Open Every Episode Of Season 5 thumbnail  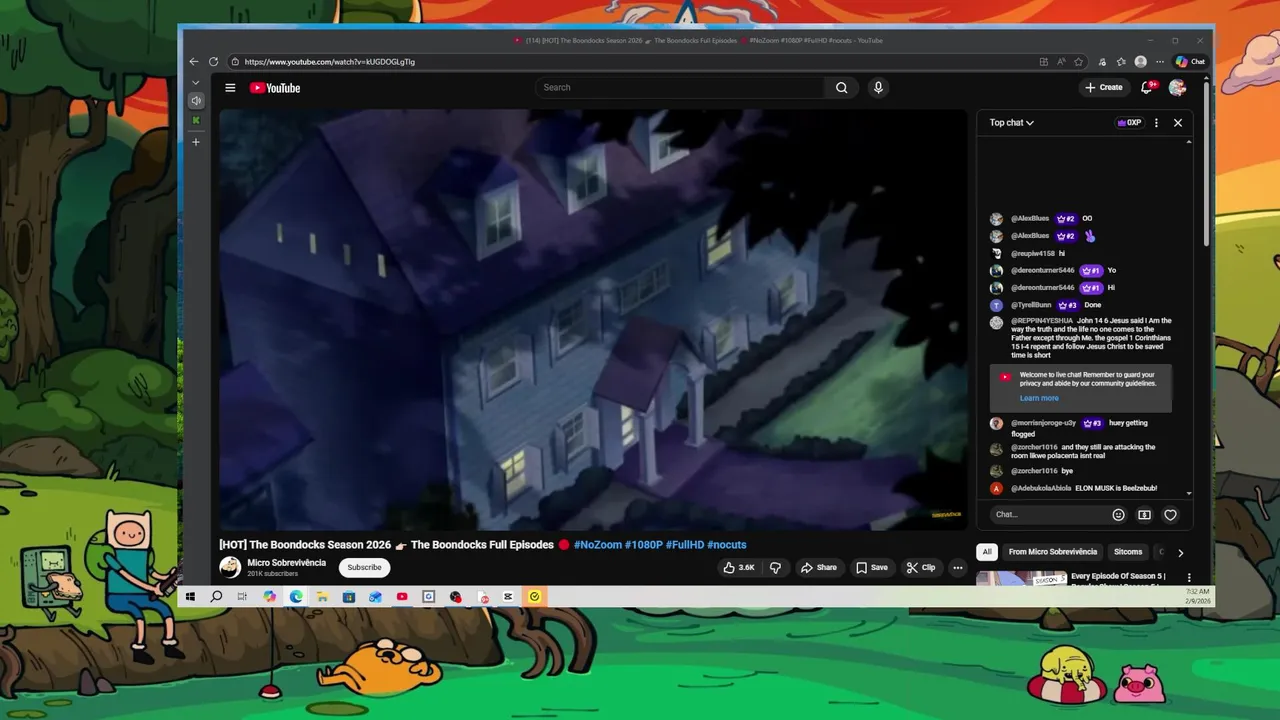click(x=1021, y=577)
